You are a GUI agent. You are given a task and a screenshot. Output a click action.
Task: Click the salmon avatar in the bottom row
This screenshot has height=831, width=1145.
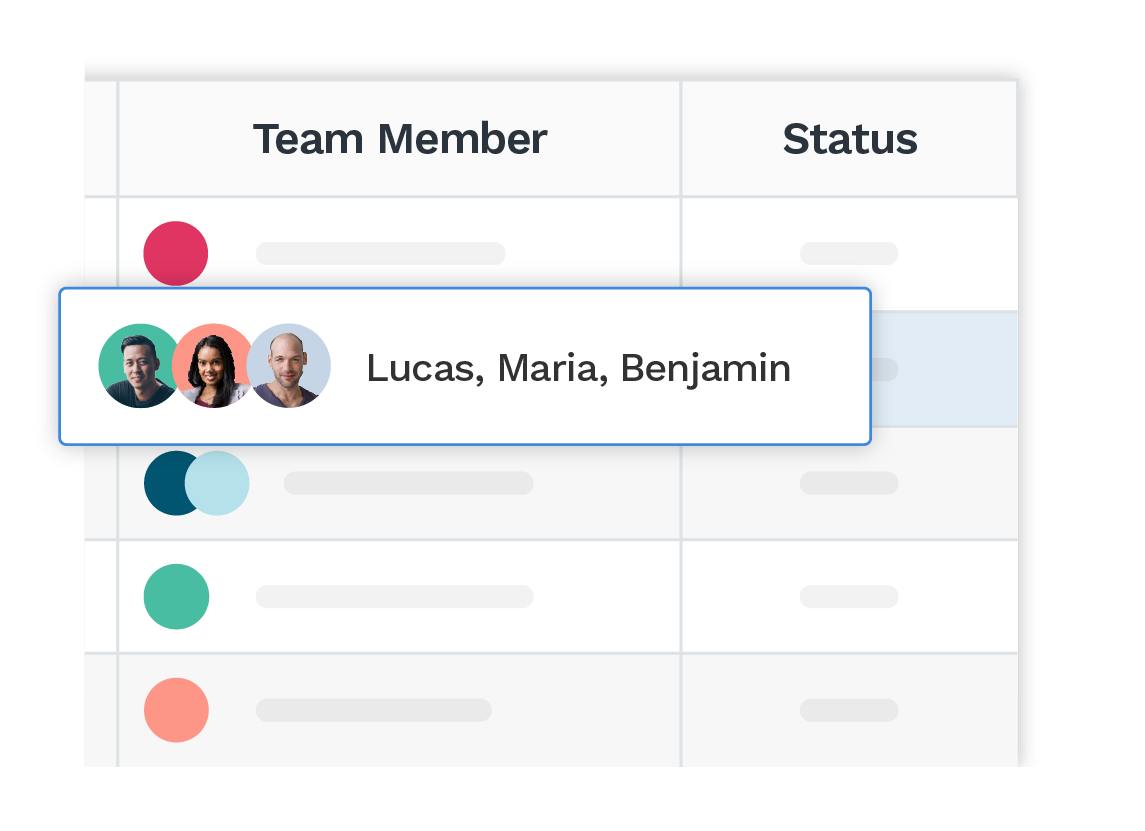coord(176,710)
